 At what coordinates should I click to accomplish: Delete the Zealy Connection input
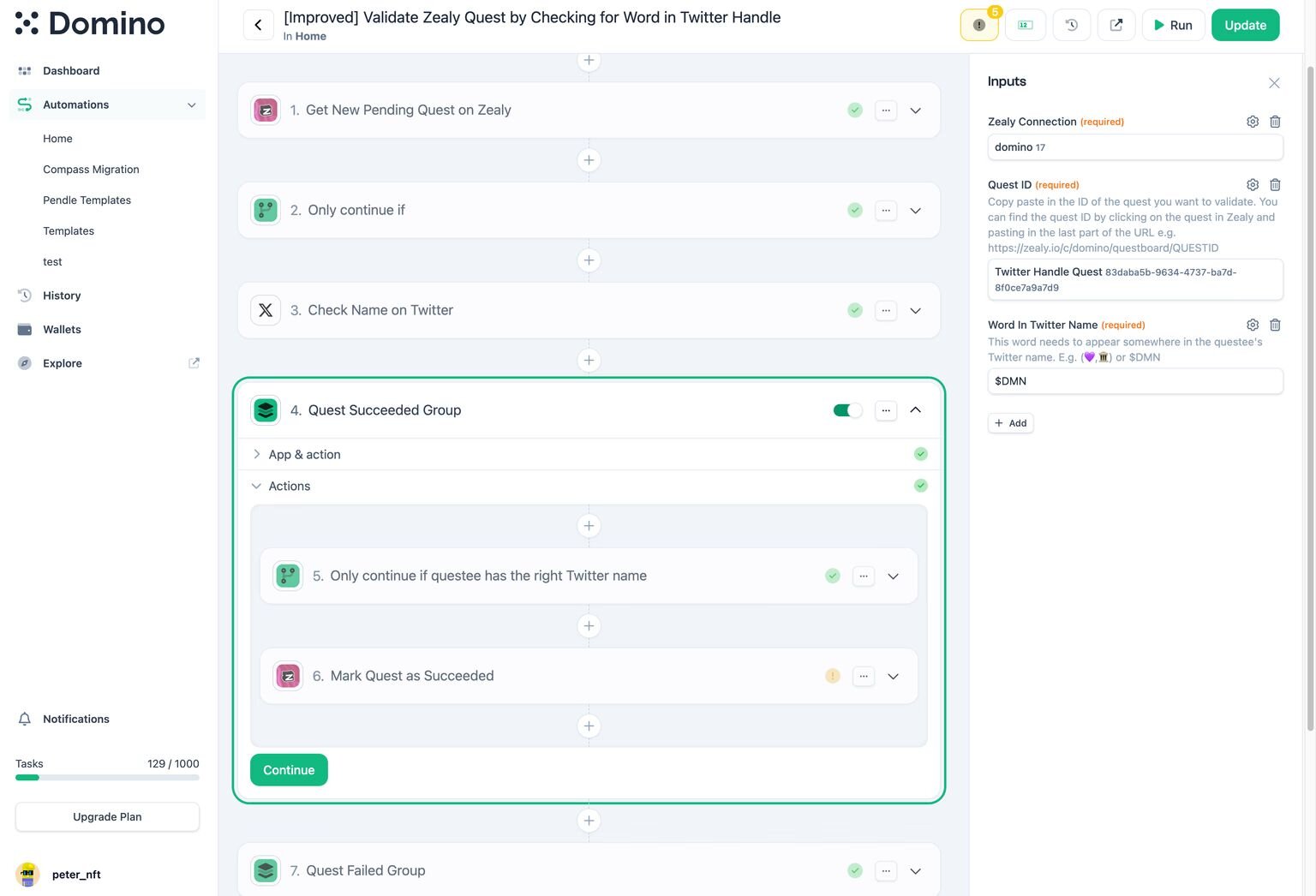point(1275,122)
